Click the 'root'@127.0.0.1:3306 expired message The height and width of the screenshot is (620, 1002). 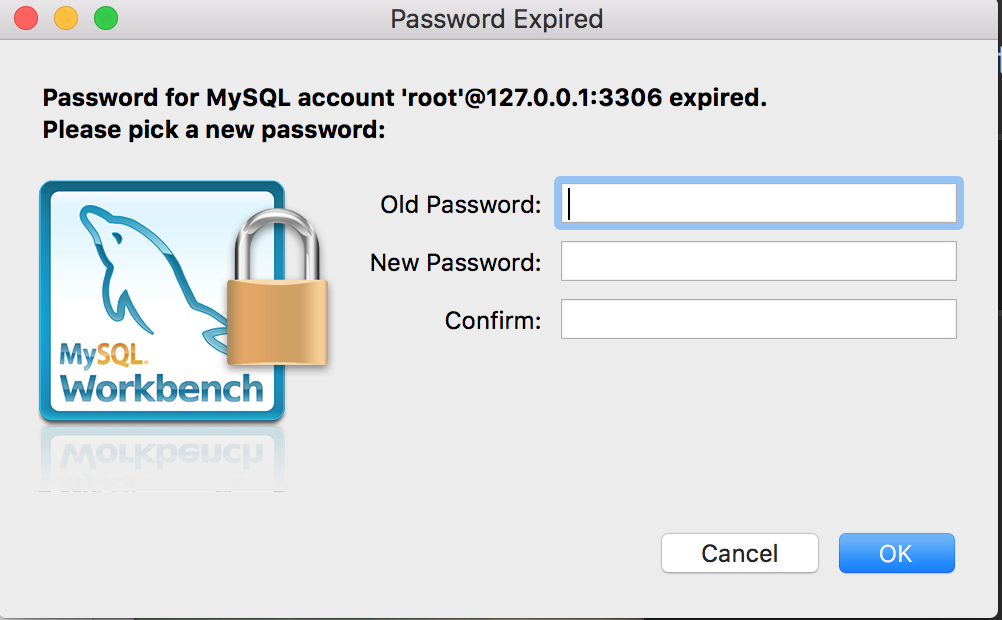pos(405,98)
